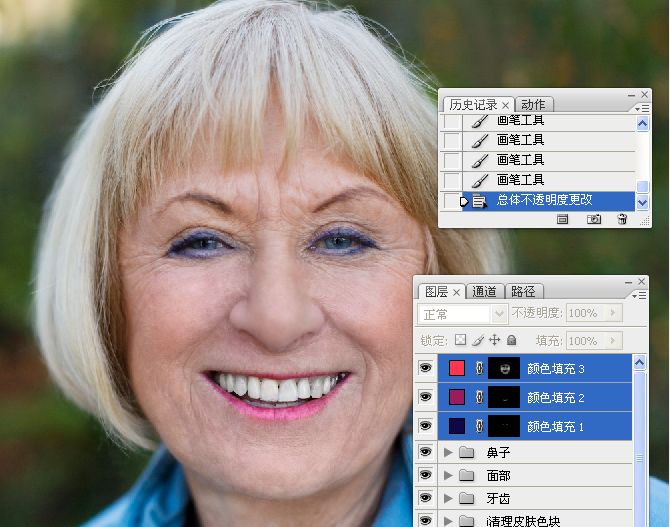Click the 不透明度 value field
Image resolution: width=670 pixels, height=527 pixels.
[x=587, y=313]
